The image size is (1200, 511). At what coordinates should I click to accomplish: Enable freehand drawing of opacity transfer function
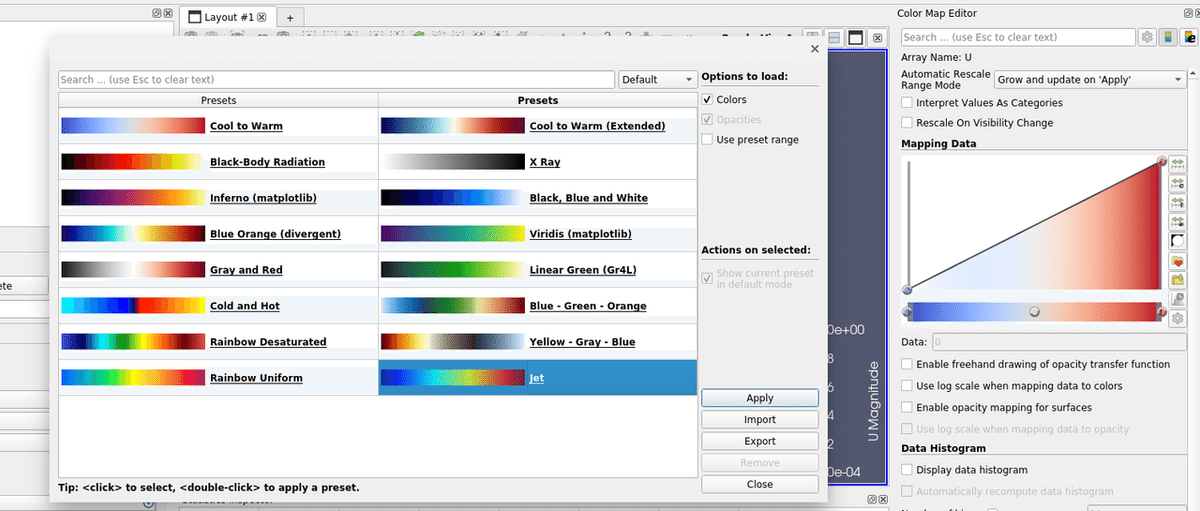pyautogui.click(x=907, y=365)
